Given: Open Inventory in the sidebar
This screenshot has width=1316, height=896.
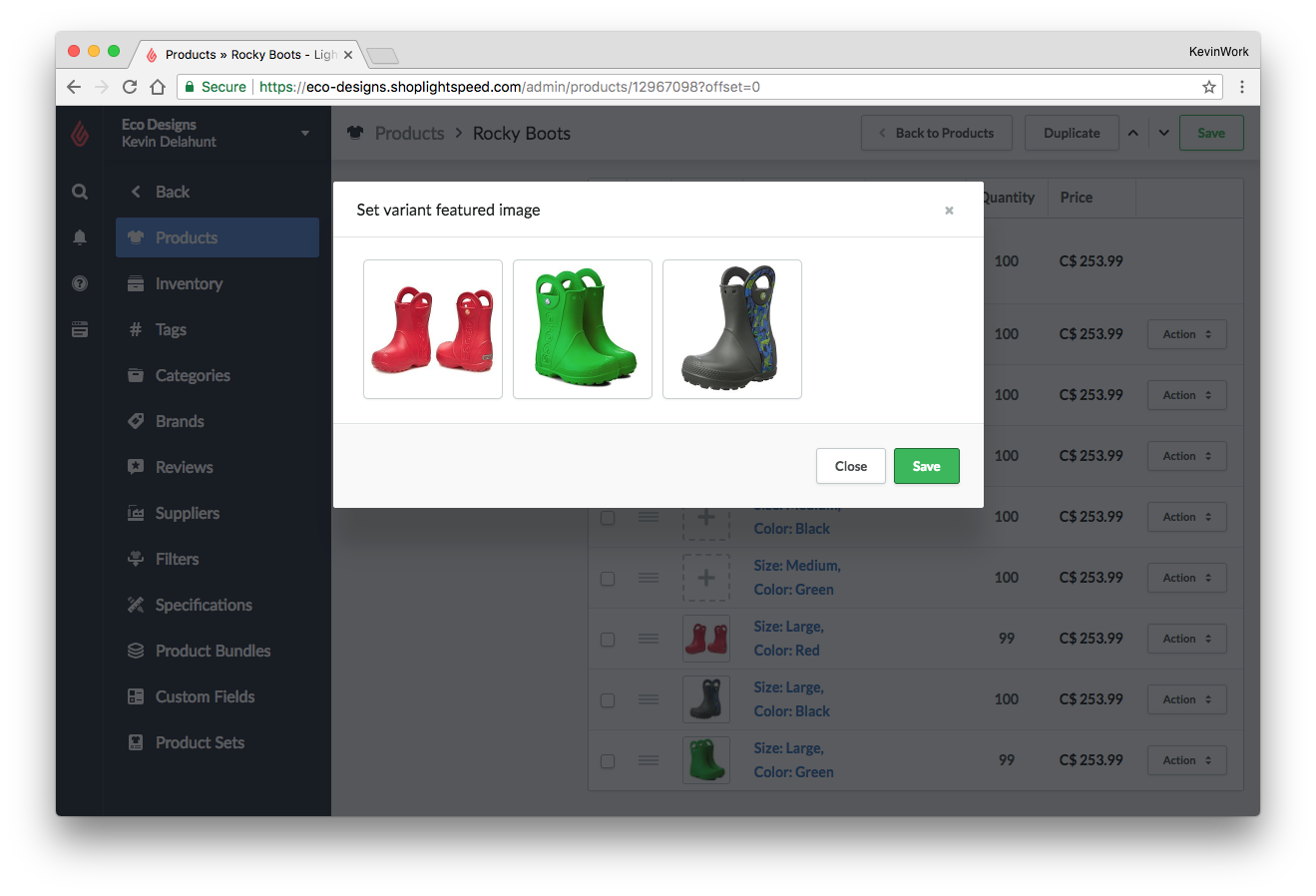Looking at the screenshot, I should click(218, 283).
